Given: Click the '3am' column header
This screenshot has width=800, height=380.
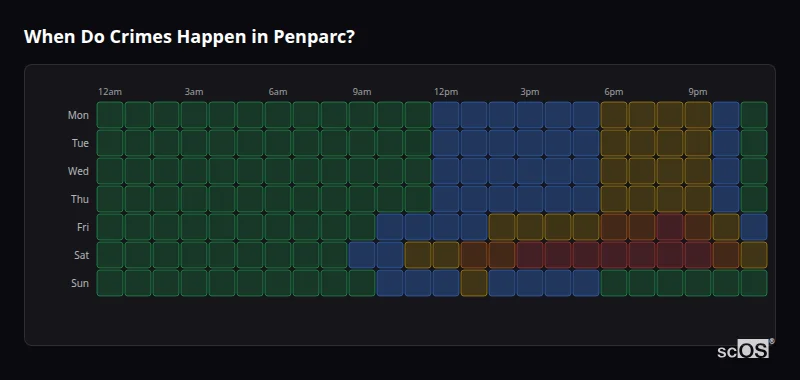Looking at the screenshot, I should [194, 92].
